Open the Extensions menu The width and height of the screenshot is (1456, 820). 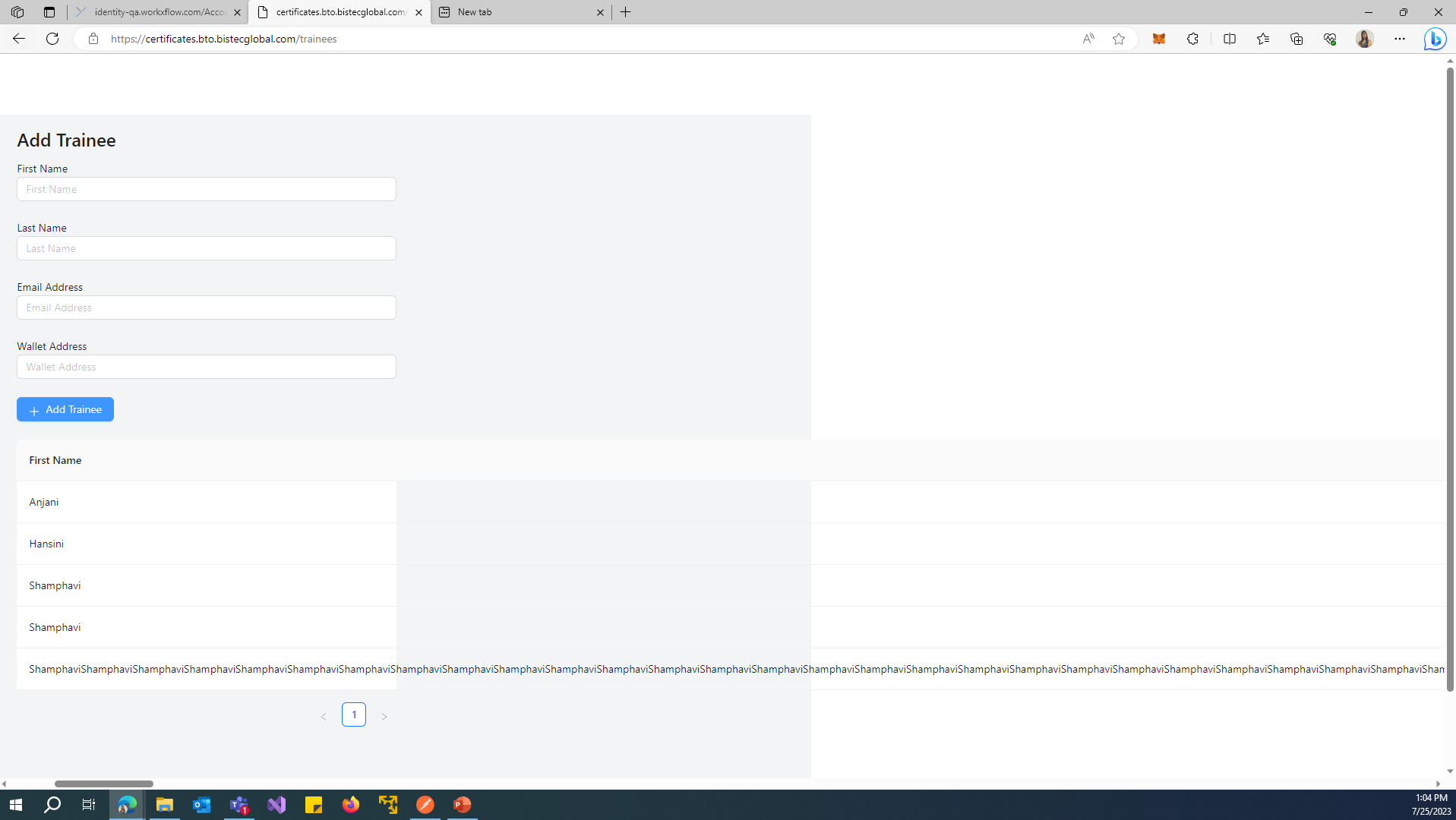1192,39
